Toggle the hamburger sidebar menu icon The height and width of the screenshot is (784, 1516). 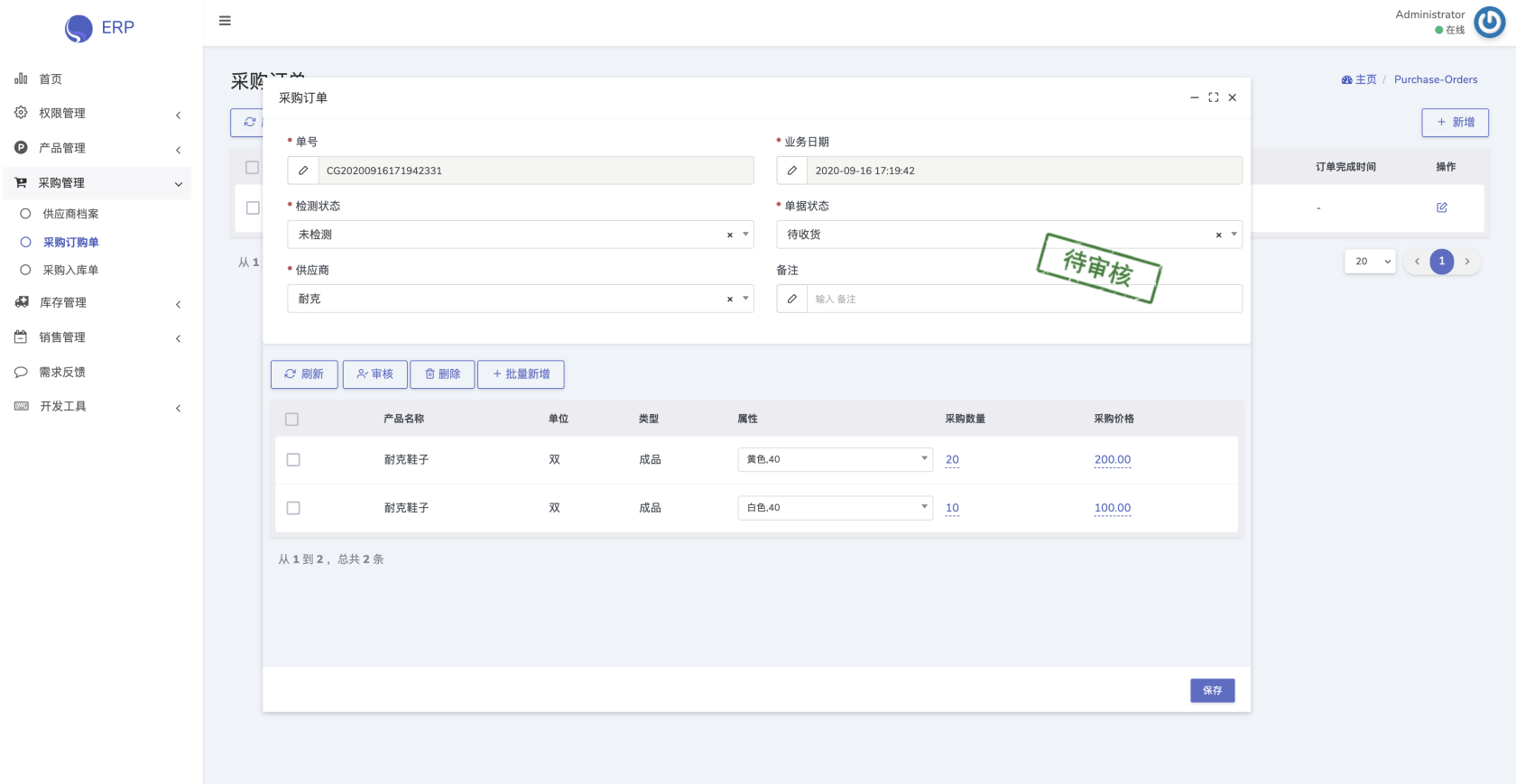tap(225, 21)
